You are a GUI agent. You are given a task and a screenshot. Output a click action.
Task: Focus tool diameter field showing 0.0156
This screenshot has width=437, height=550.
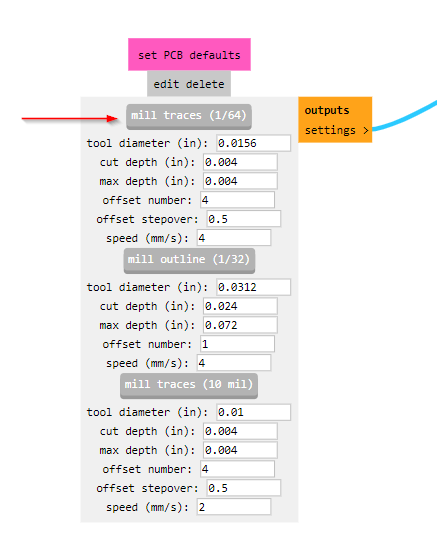coord(253,143)
